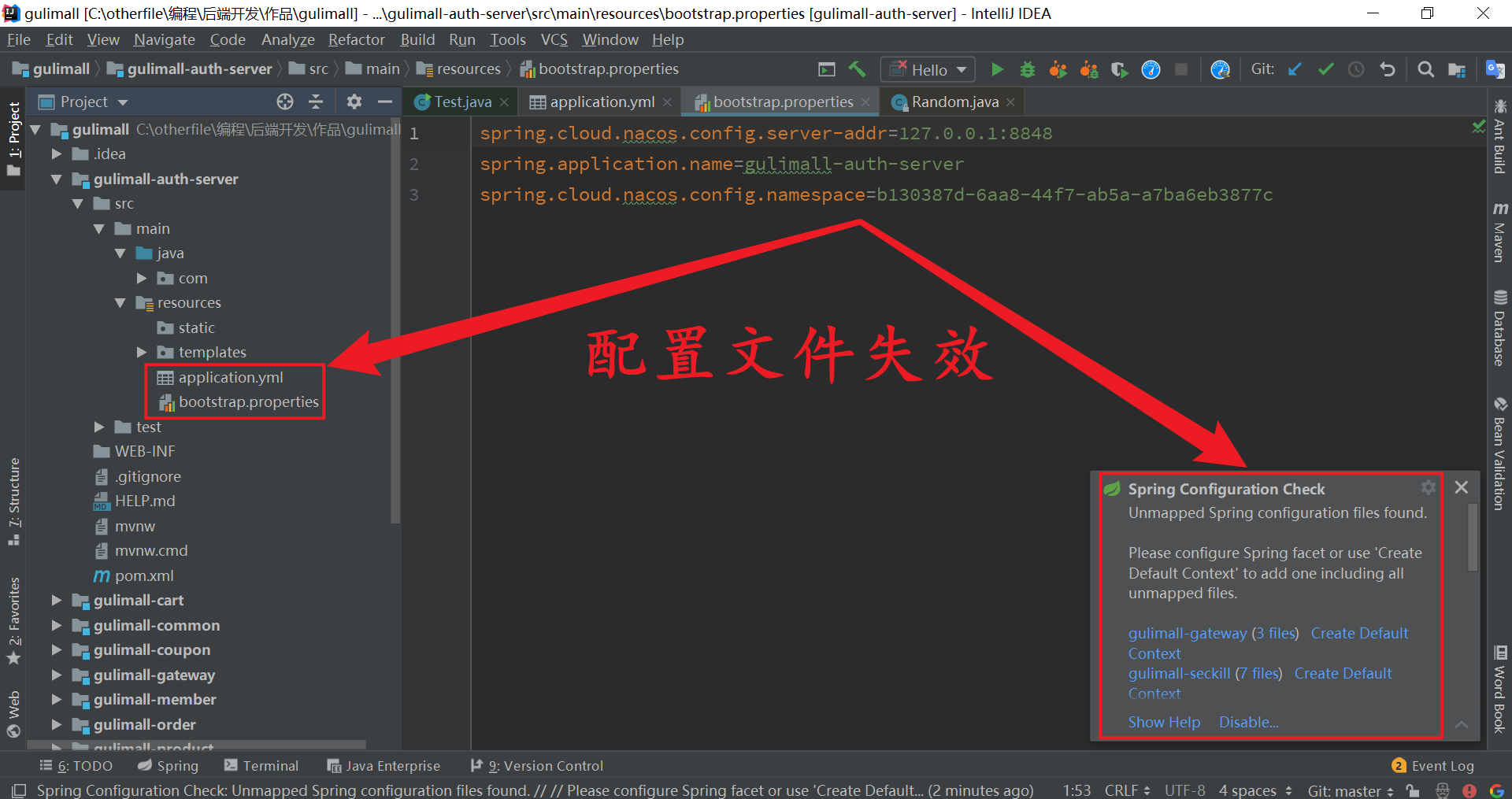Expand the templates folder
The width and height of the screenshot is (1512, 799).
(142, 353)
